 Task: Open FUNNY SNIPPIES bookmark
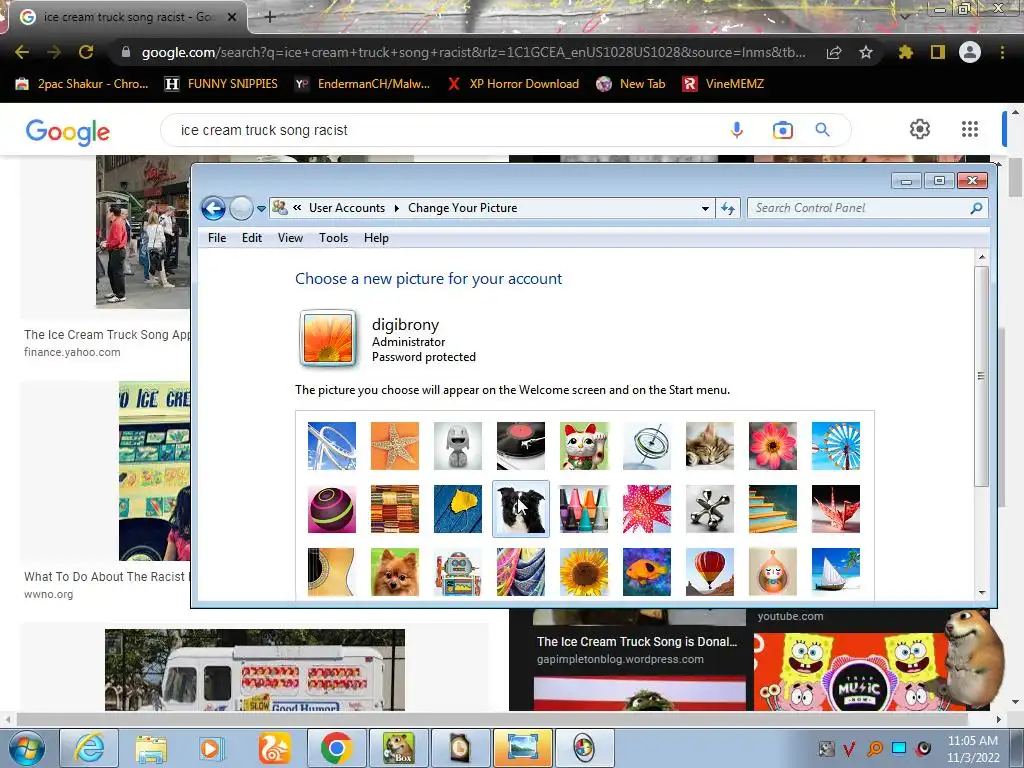[x=221, y=84]
